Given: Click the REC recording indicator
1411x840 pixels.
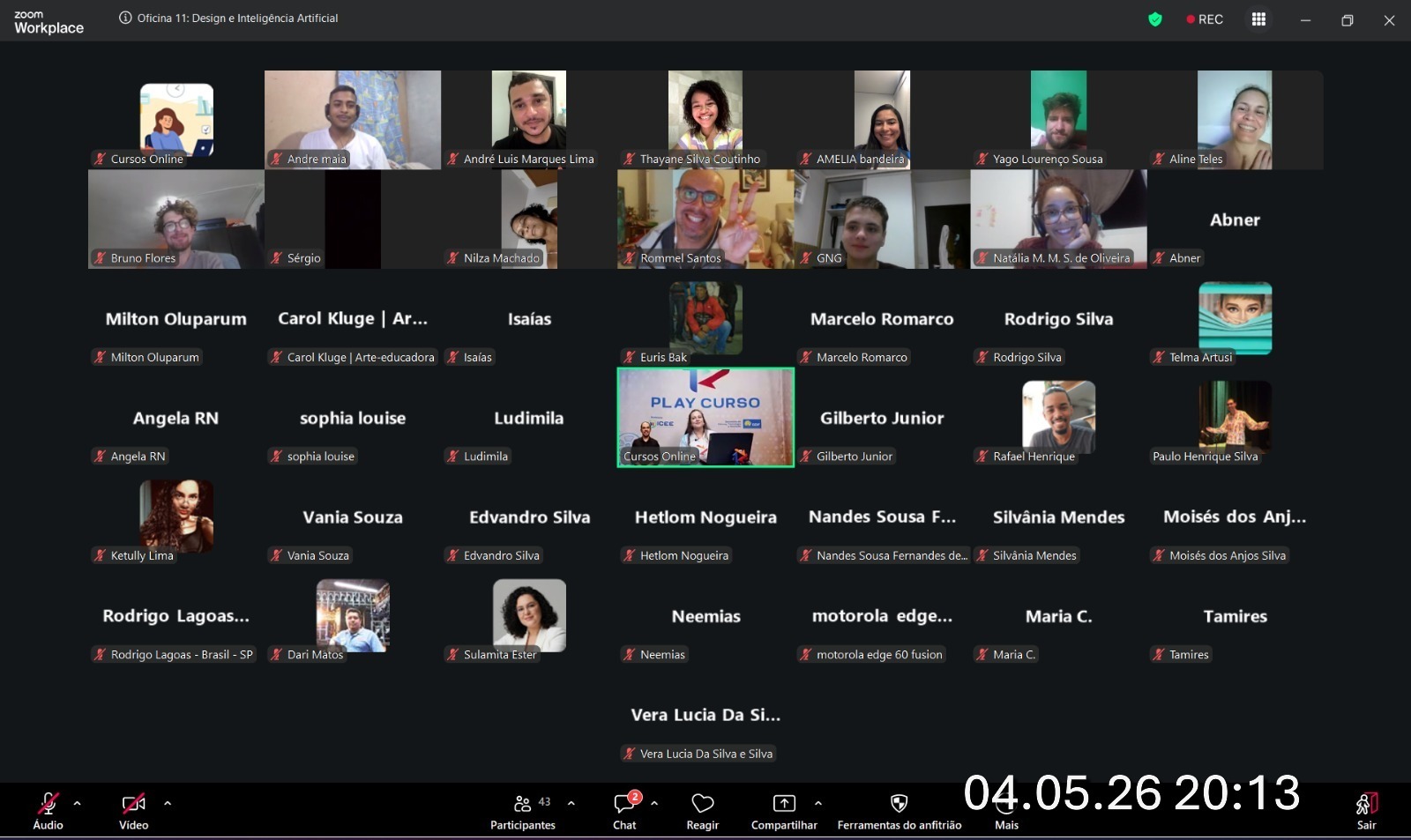Looking at the screenshot, I should click(x=1205, y=19).
